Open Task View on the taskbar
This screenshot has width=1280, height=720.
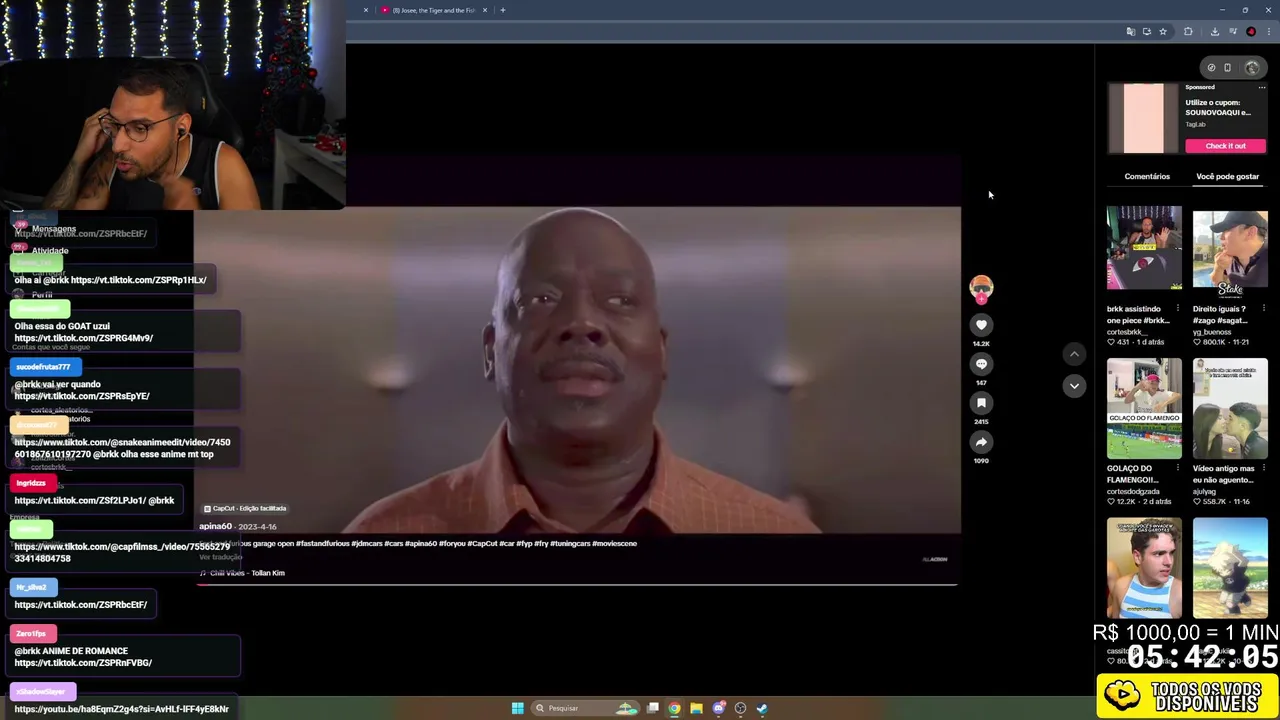(653, 708)
